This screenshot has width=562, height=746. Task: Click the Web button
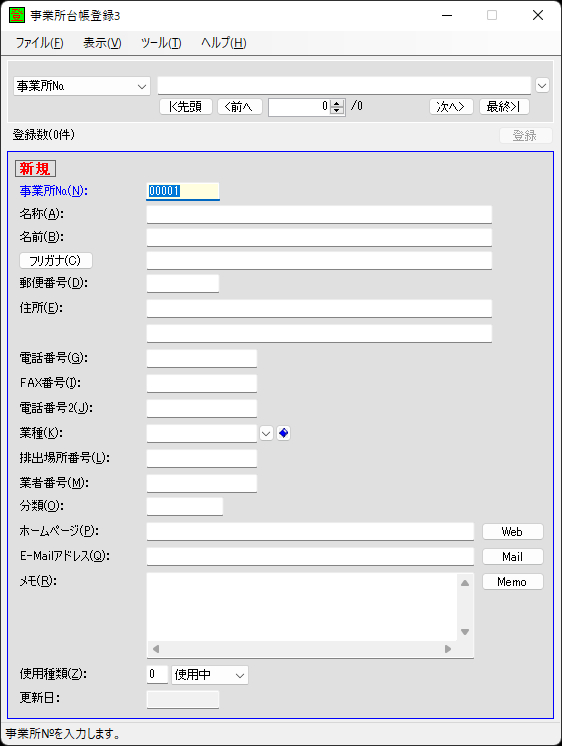(x=513, y=531)
